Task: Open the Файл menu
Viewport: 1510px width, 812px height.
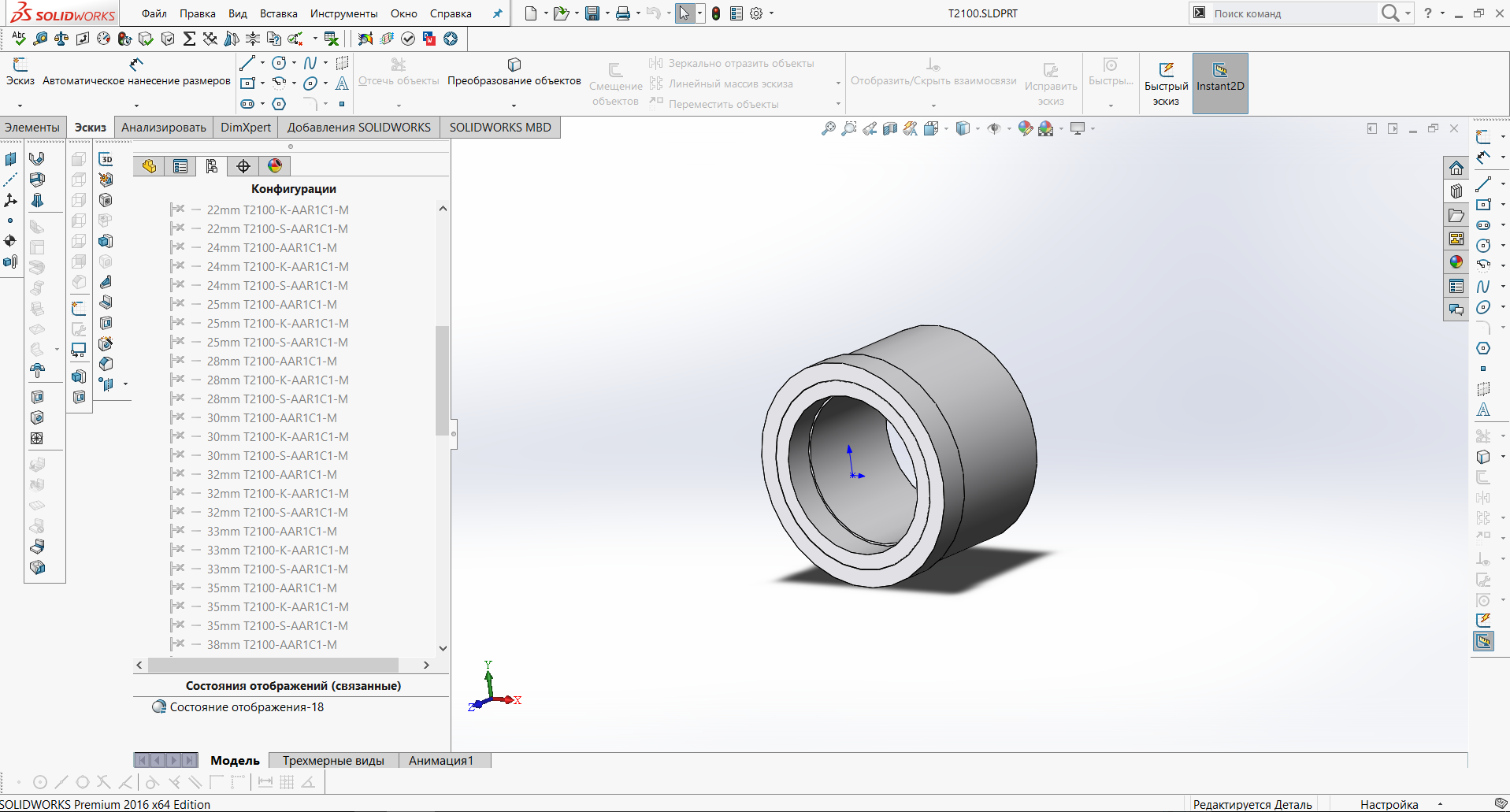Action: (x=154, y=13)
